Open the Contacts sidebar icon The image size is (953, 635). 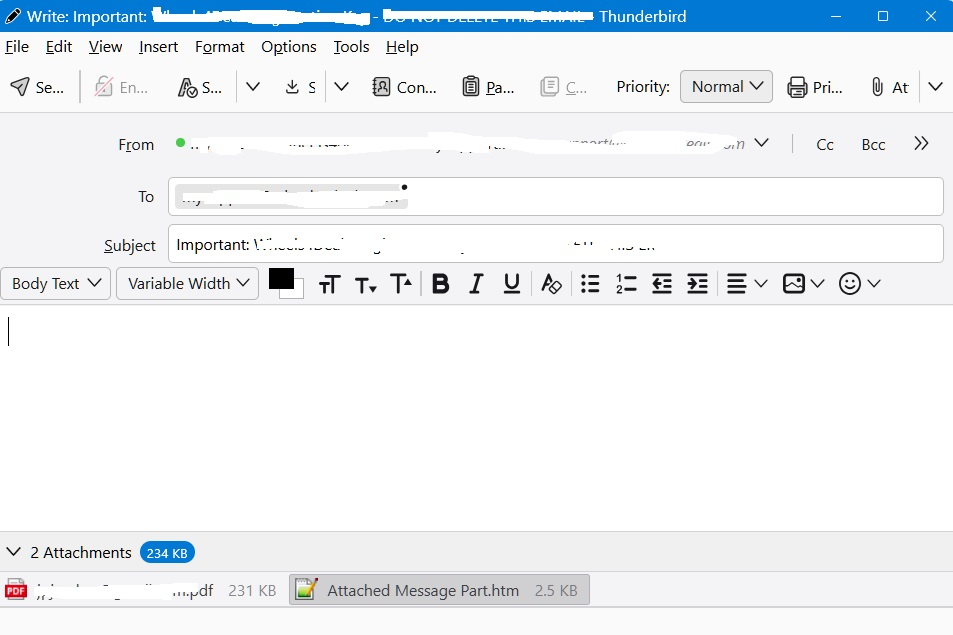pyautogui.click(x=381, y=87)
